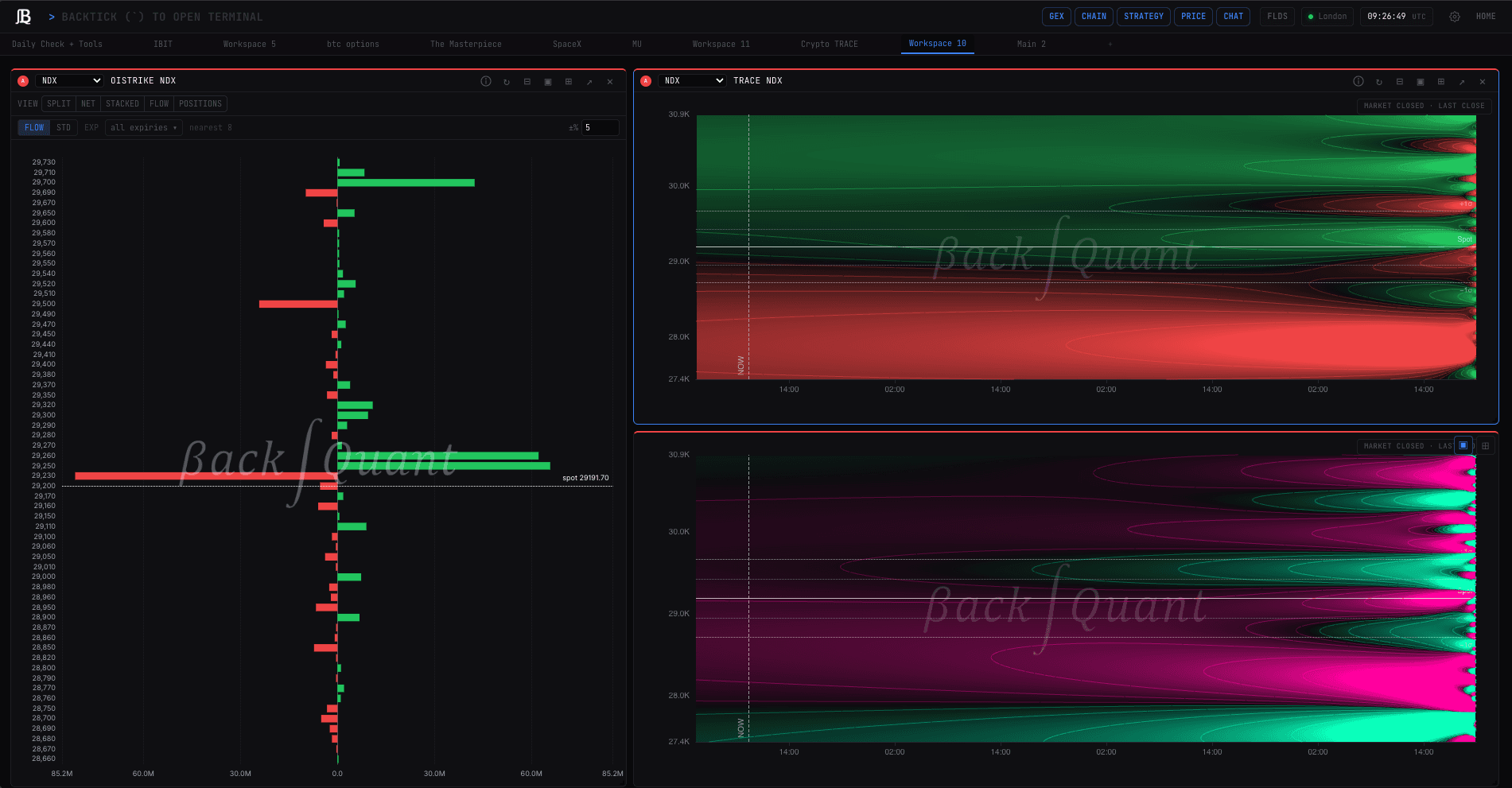This screenshot has height=788, width=1512.
Task: Focus the ±% range input field
Action: tap(601, 128)
